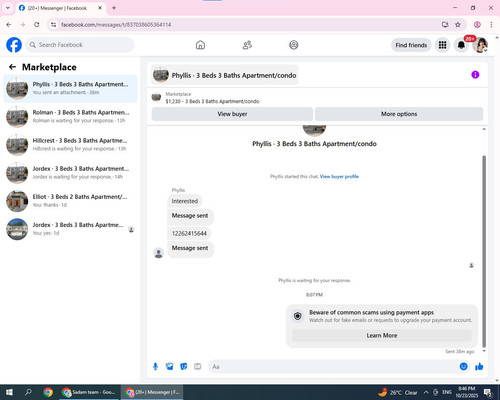Image resolution: width=500 pixels, height=400 pixels.
Task: Choose a GIF icon
Action: [x=198, y=367]
